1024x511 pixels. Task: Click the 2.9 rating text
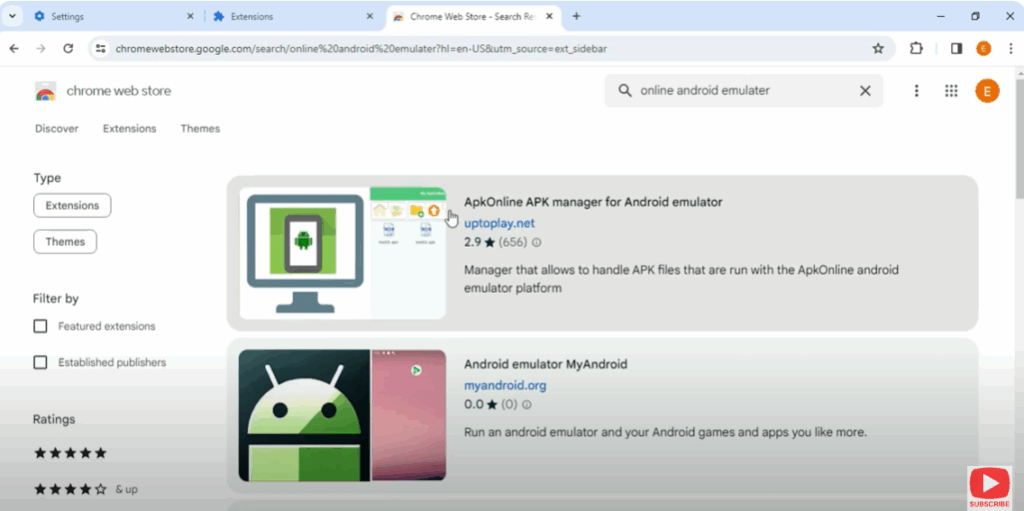point(472,242)
